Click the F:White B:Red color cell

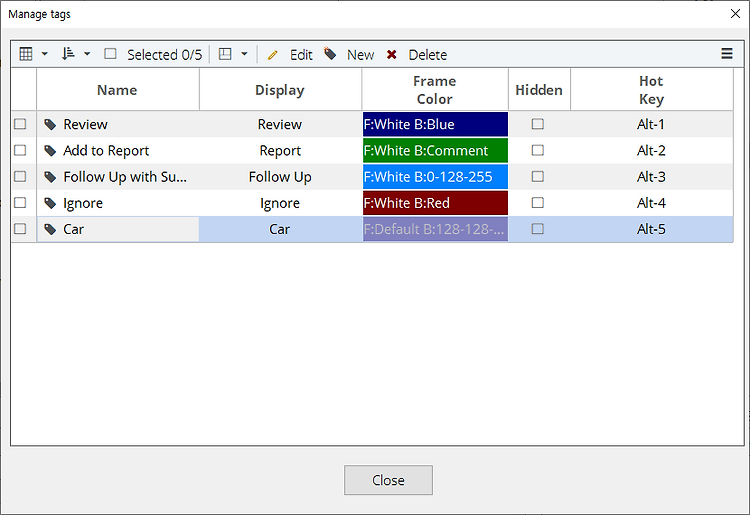coord(435,203)
